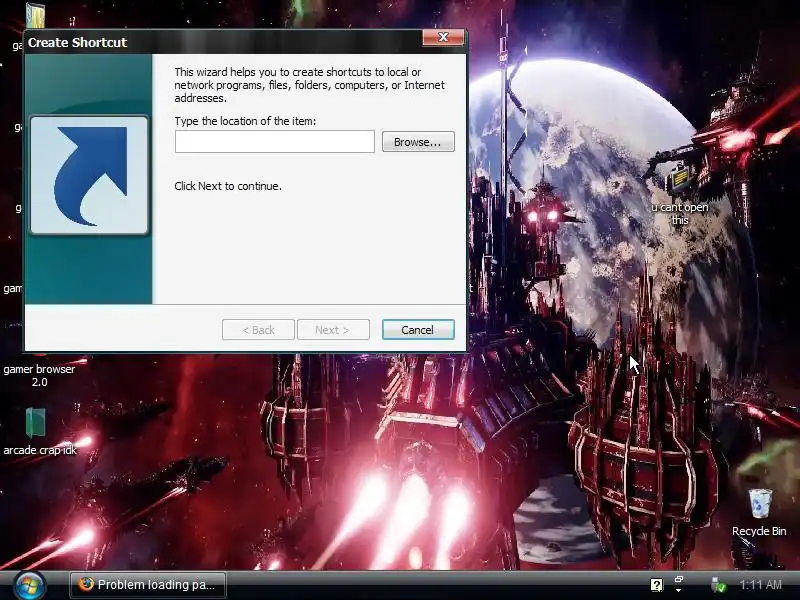Click the 1:11 AM taskbar clock
The width and height of the screenshot is (800, 600).
[761, 585]
